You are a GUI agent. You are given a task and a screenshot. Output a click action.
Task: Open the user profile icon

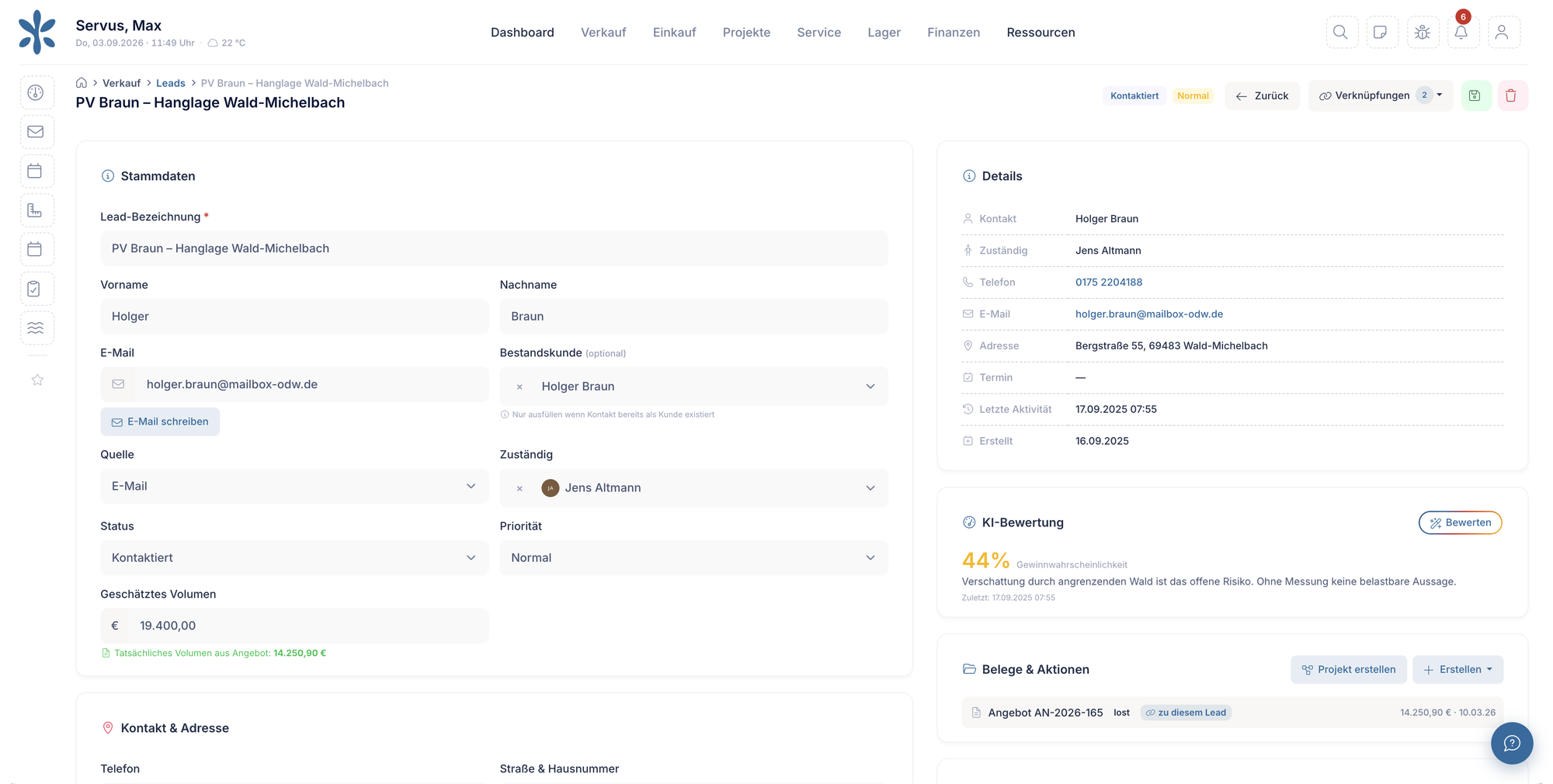1503,32
